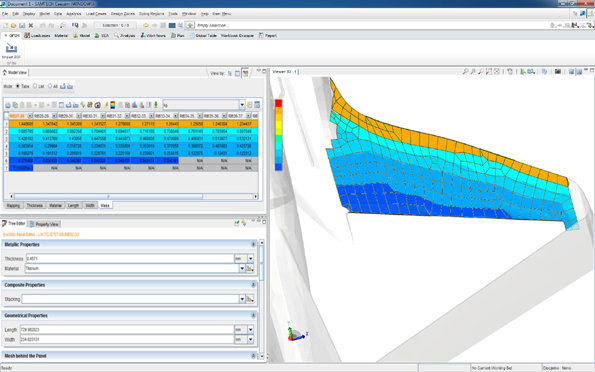Open the Material dropdown arrow
595x372 pixels.
coord(242,268)
